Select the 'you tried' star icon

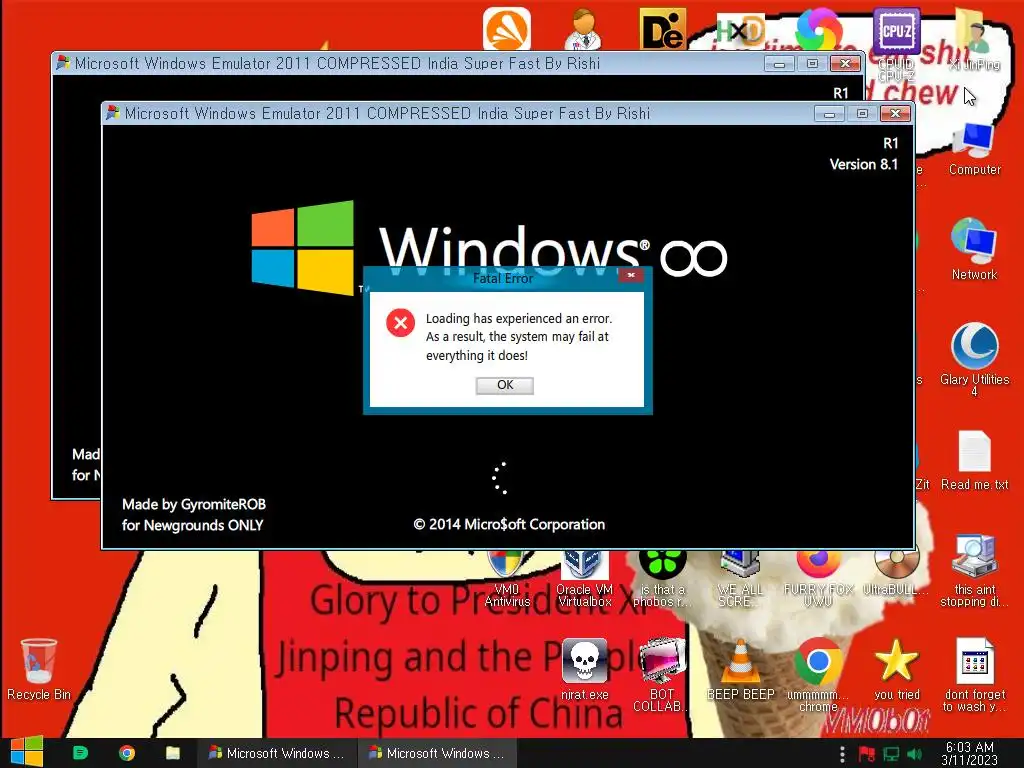(x=897, y=669)
